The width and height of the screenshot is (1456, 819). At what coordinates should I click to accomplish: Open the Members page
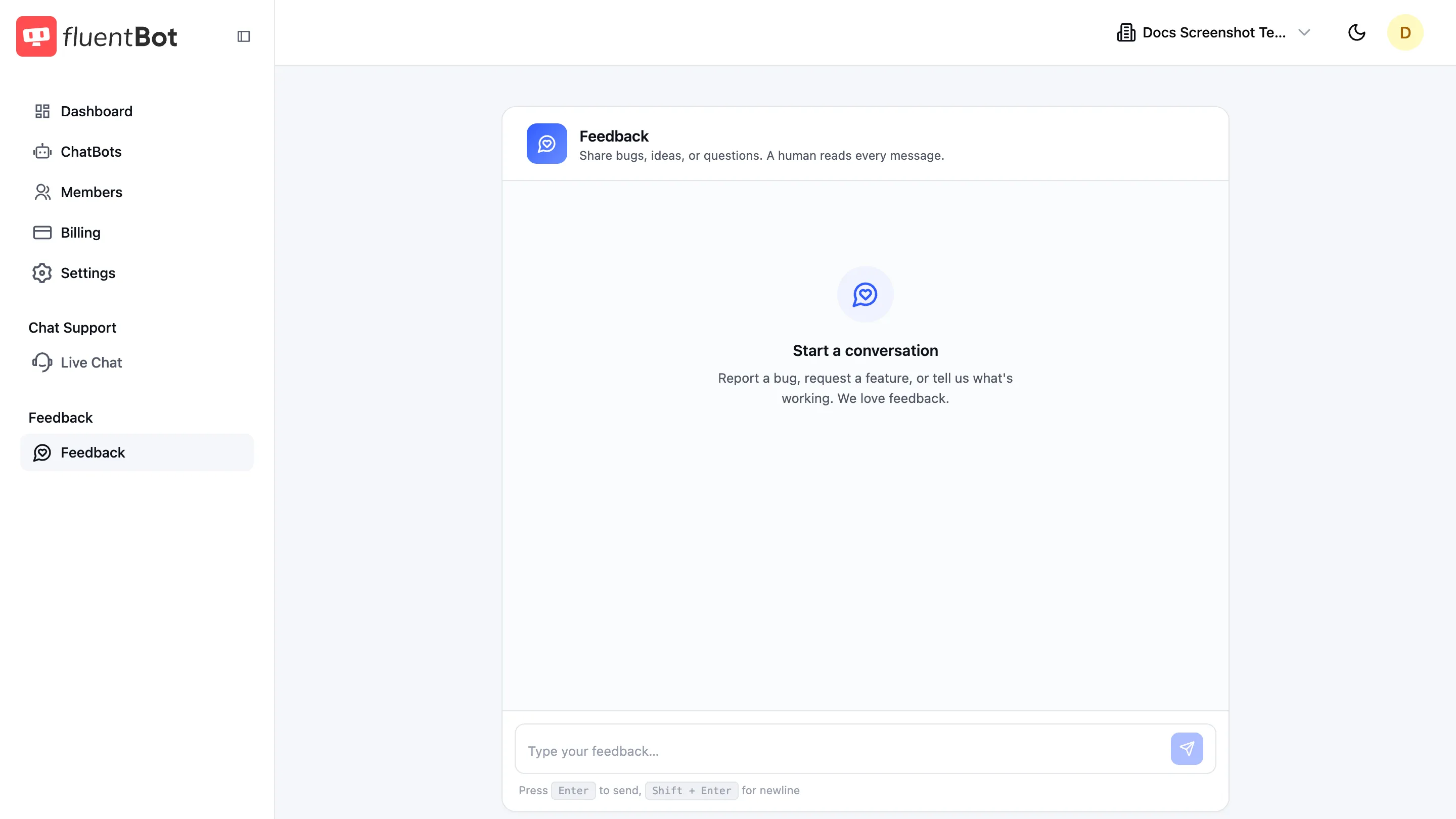(137, 192)
